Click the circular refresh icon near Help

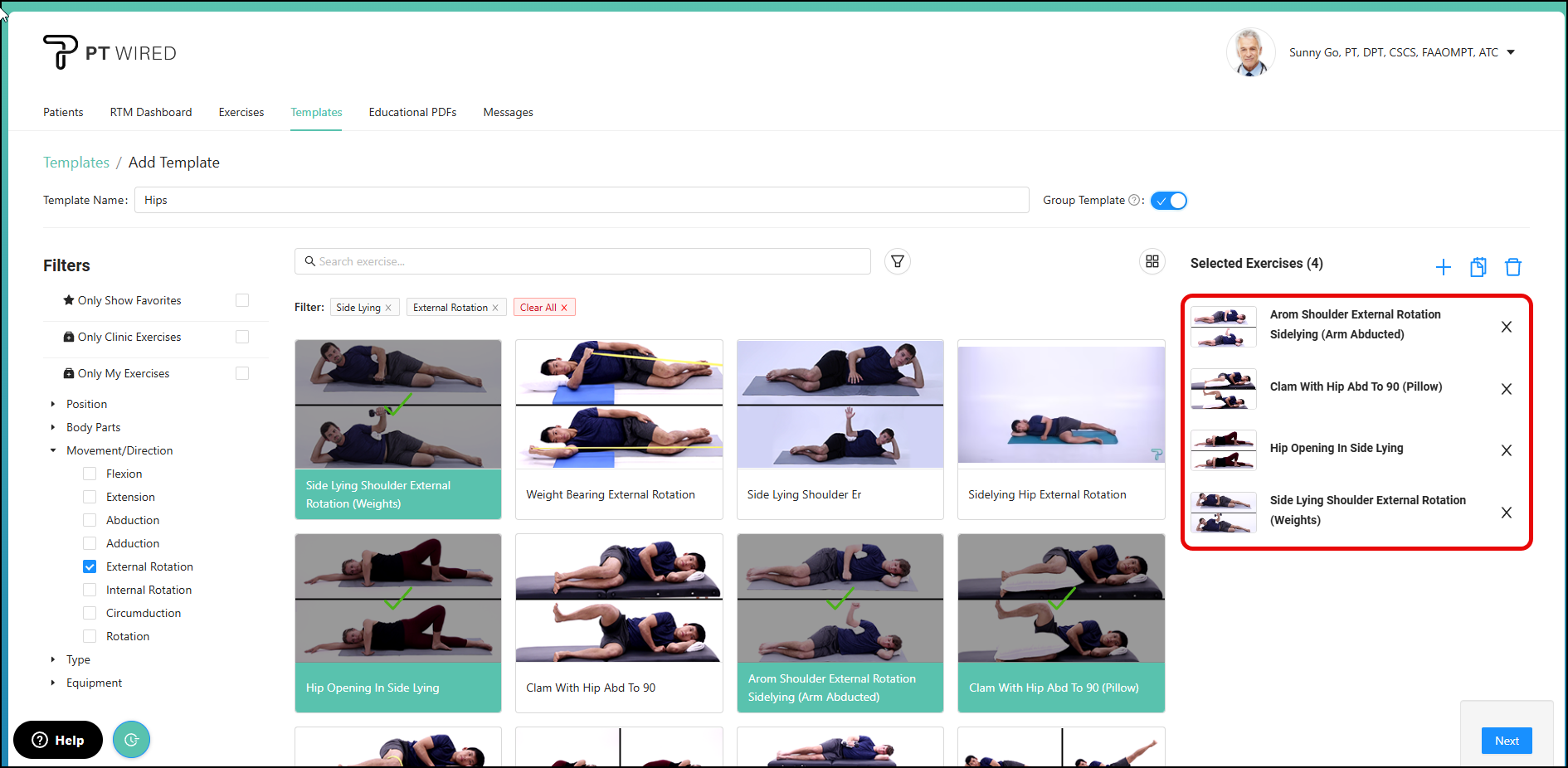131,739
